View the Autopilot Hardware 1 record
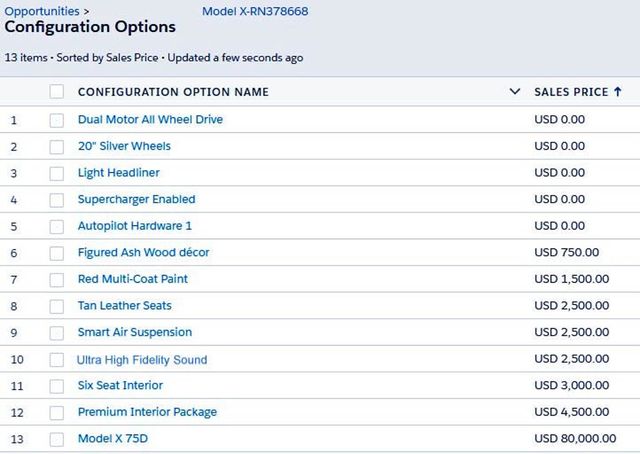Image resolution: width=640 pixels, height=454 pixels. (135, 226)
